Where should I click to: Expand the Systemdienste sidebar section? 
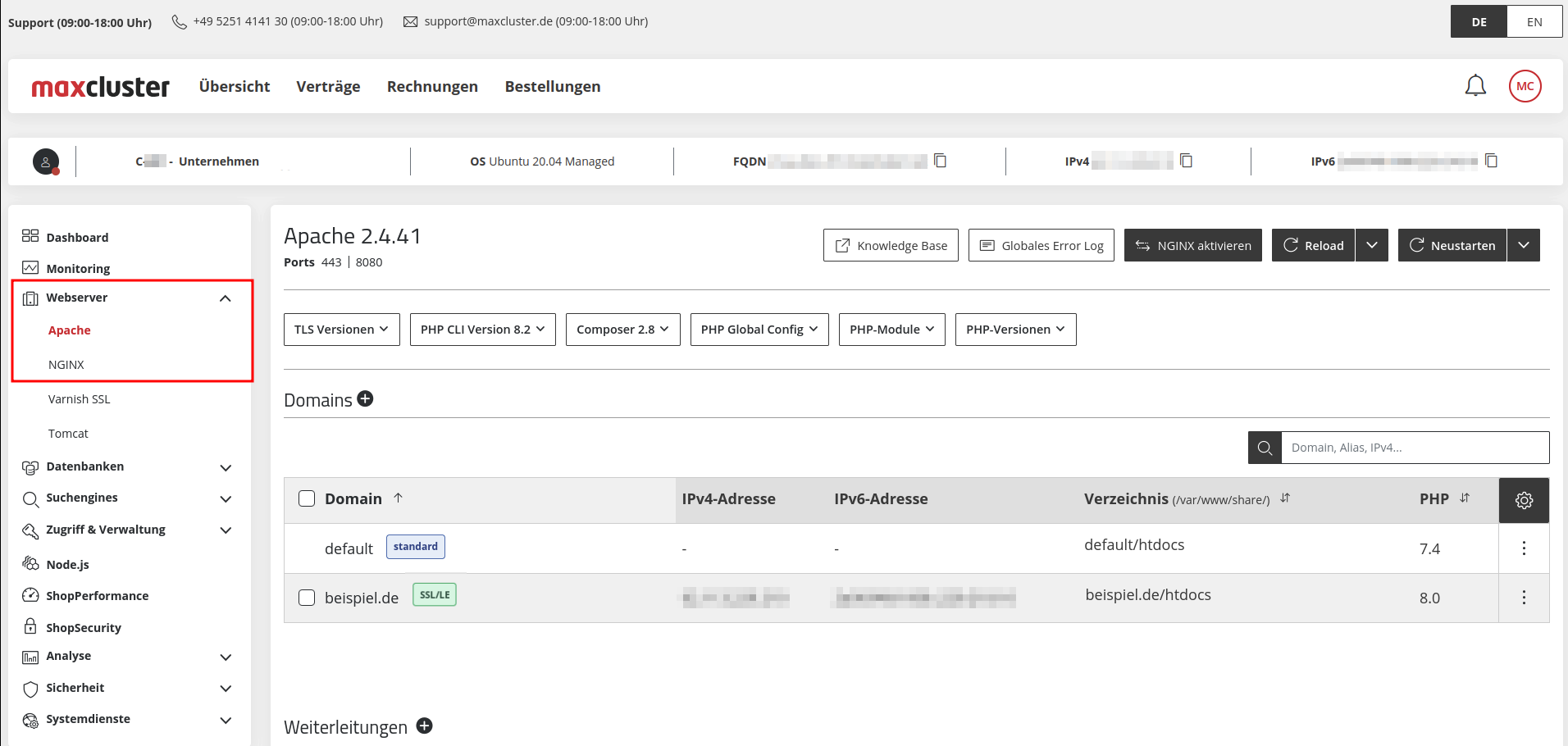coord(226,720)
